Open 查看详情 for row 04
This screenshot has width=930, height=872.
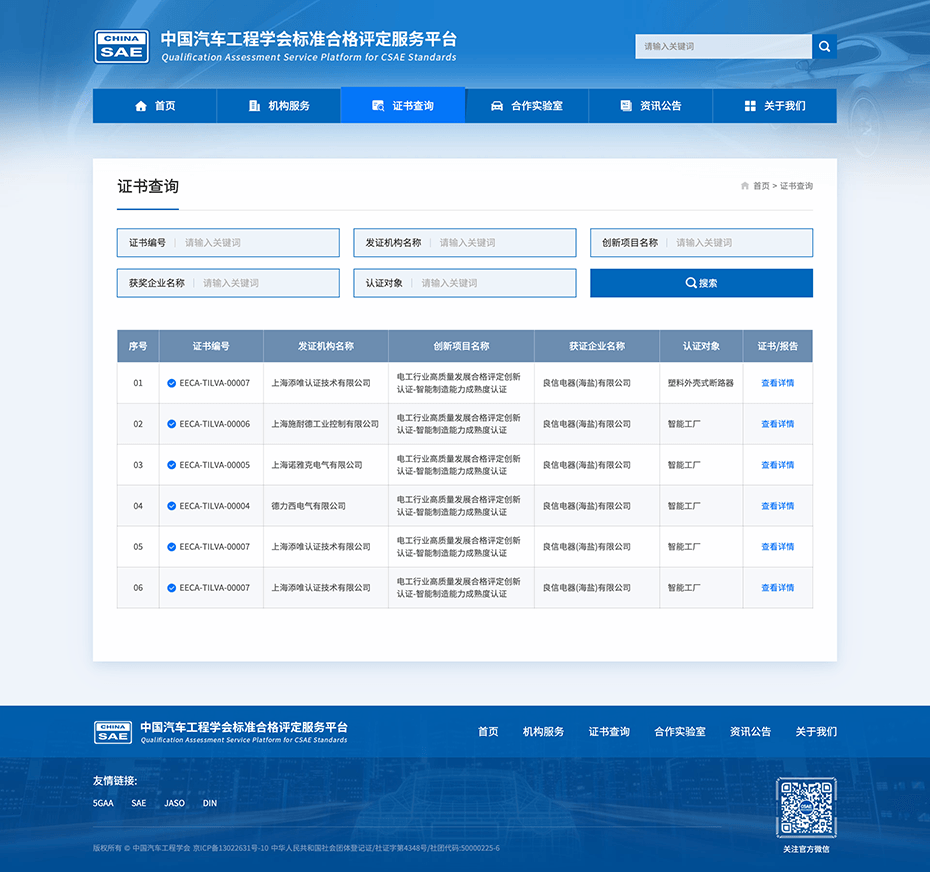point(777,506)
